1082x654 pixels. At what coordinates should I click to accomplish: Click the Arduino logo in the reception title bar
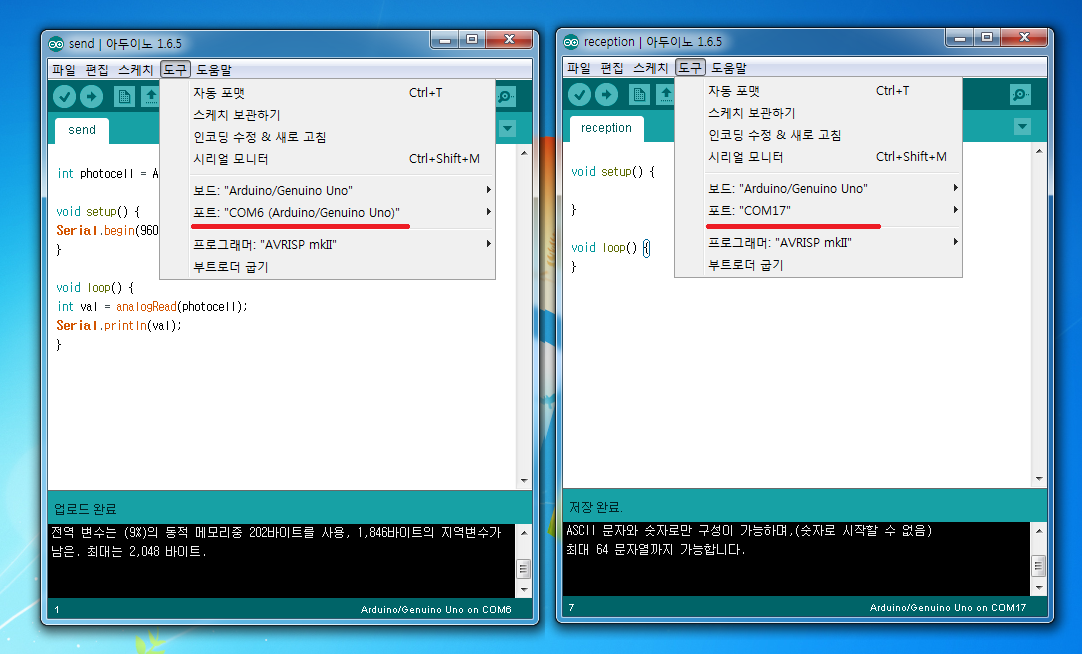pos(571,42)
